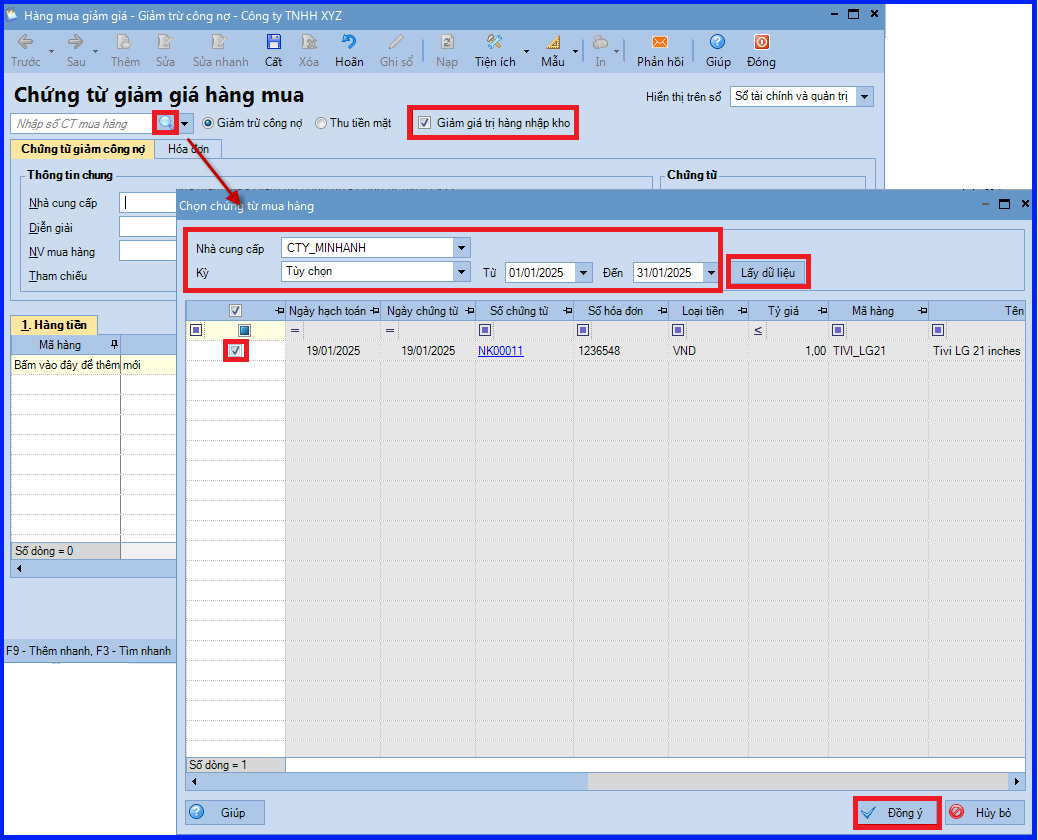This screenshot has height=840, width=1038.
Task: Click the Cất save icon in toolbar
Action: [273, 43]
